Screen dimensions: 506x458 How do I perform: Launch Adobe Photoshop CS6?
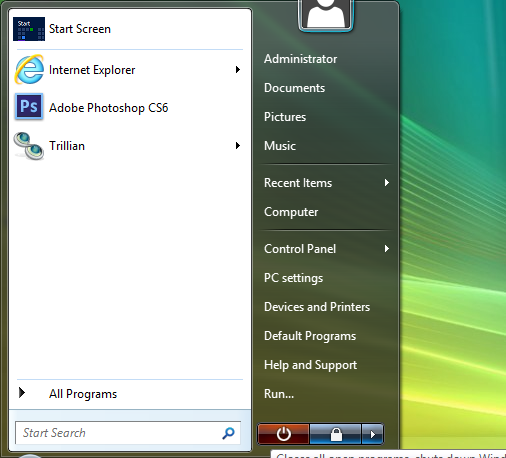click(130, 108)
